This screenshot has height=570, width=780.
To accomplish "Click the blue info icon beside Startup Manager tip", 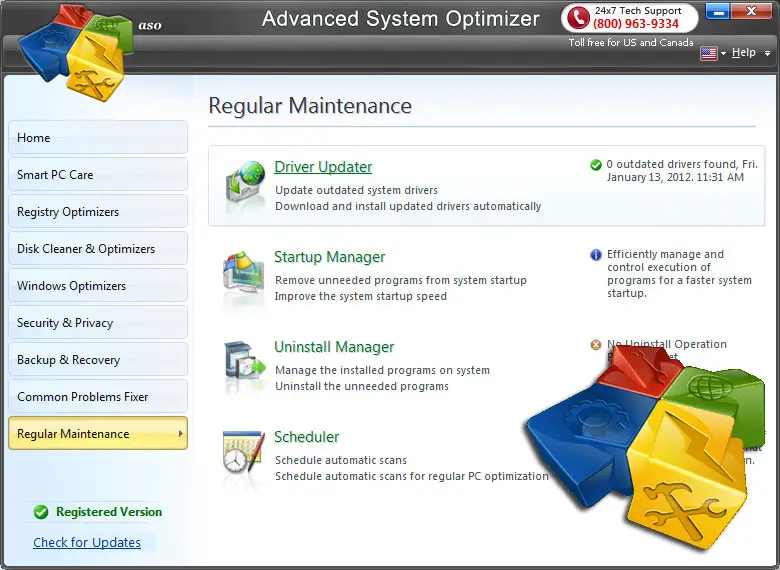I will pyautogui.click(x=595, y=255).
